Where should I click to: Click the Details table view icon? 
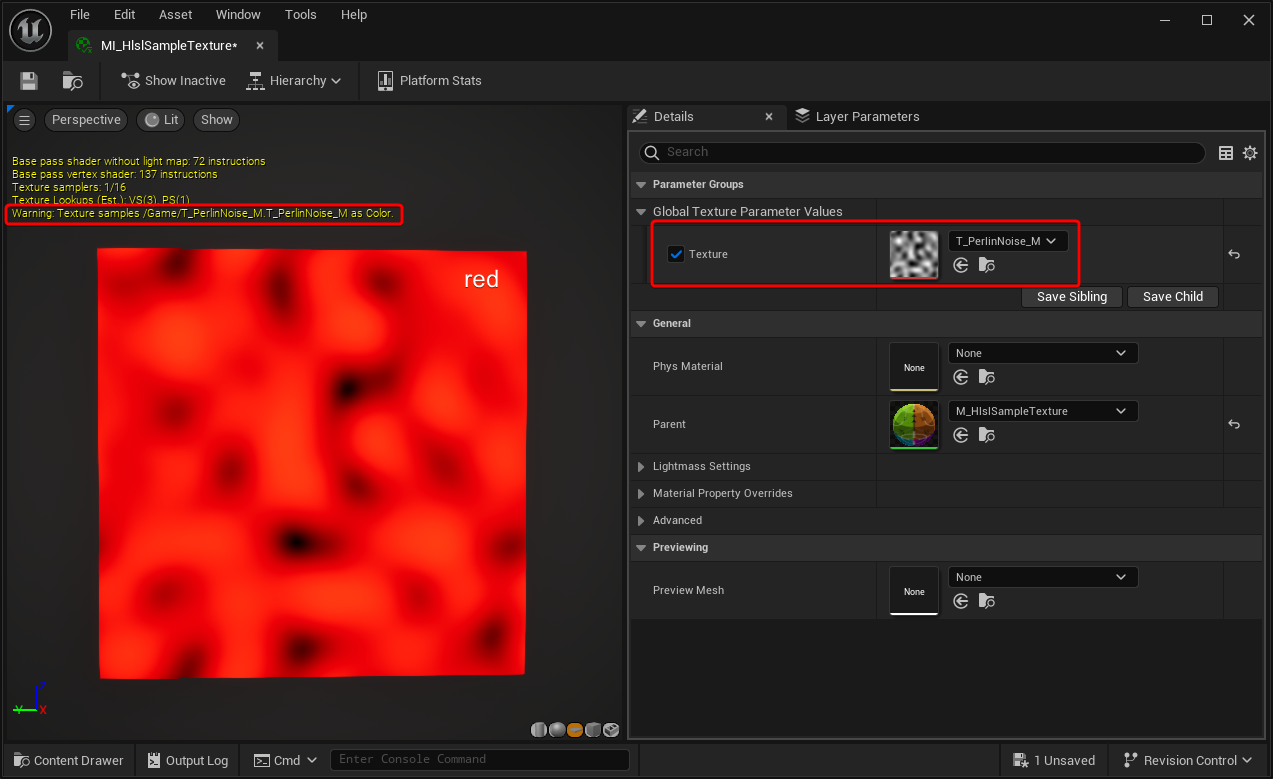[x=1226, y=153]
